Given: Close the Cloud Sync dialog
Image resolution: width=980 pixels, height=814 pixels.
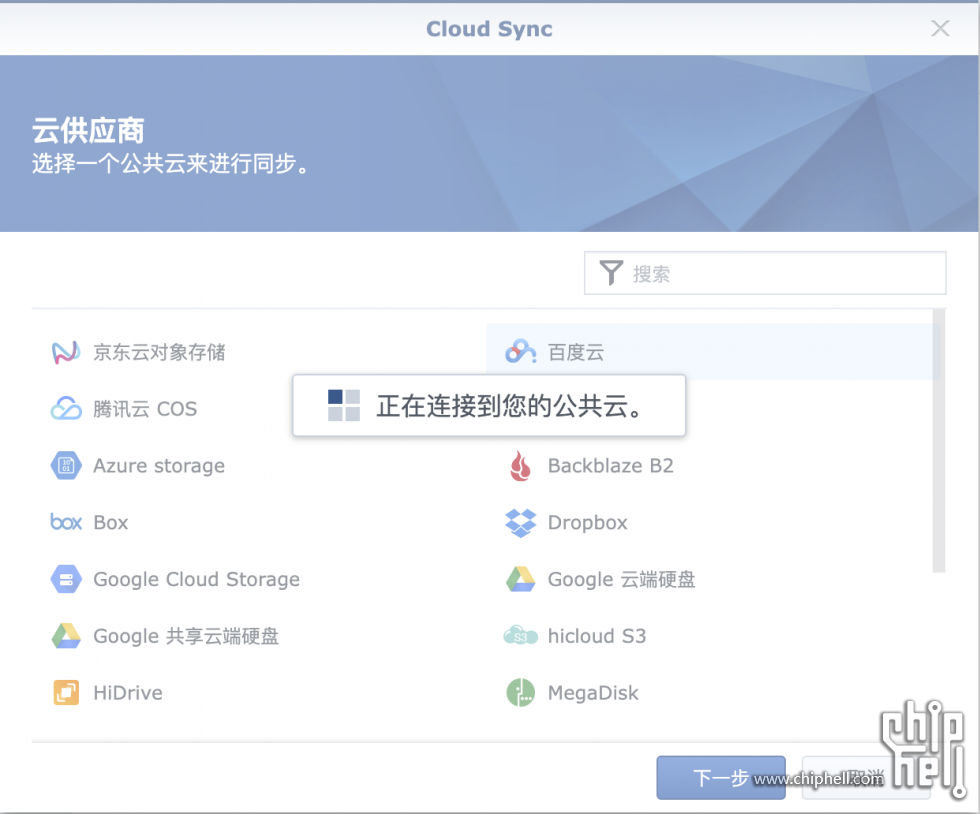Looking at the screenshot, I should (940, 28).
